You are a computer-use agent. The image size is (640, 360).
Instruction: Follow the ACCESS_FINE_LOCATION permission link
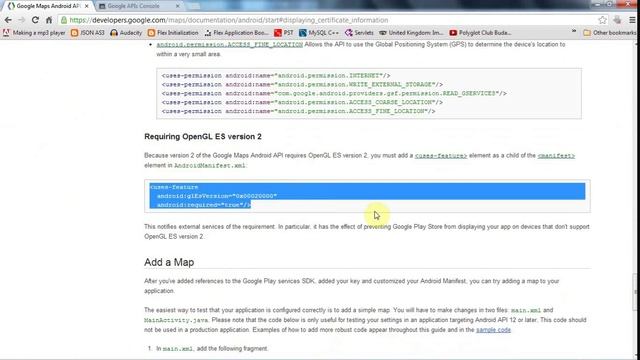230,44
